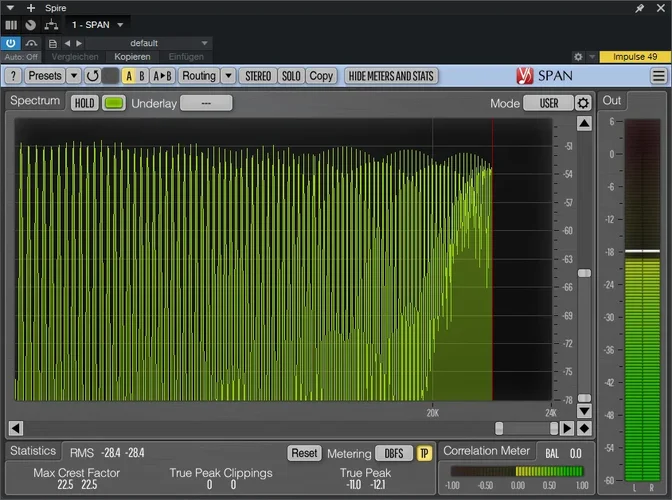Open the Routing dropdown arrow
The image size is (672, 500).
[228, 76]
